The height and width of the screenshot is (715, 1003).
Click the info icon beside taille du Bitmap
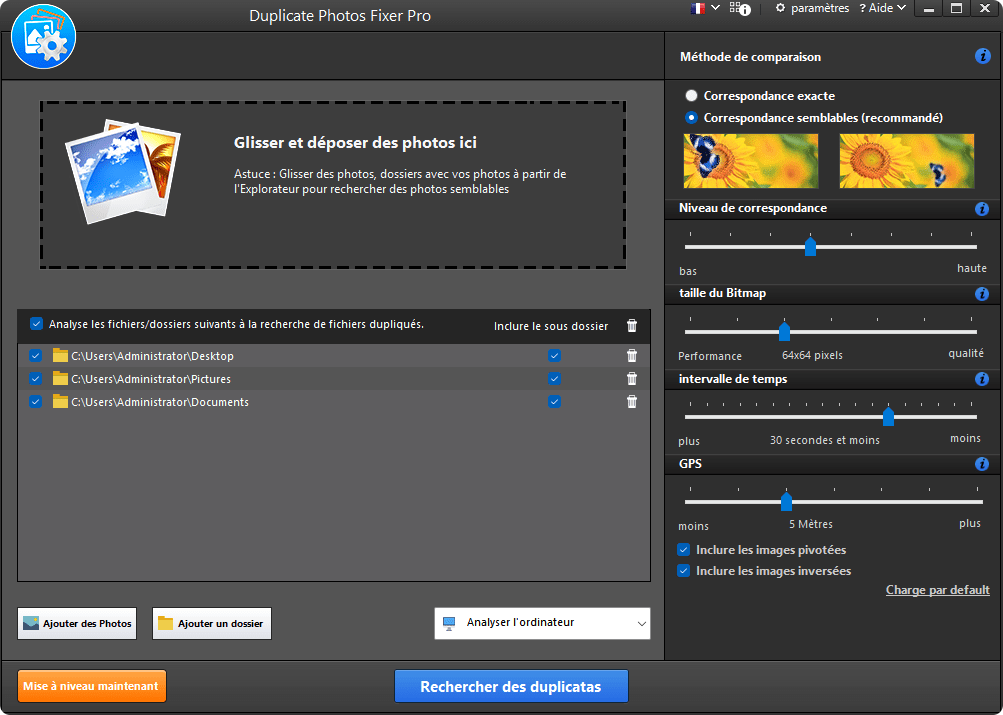981,294
